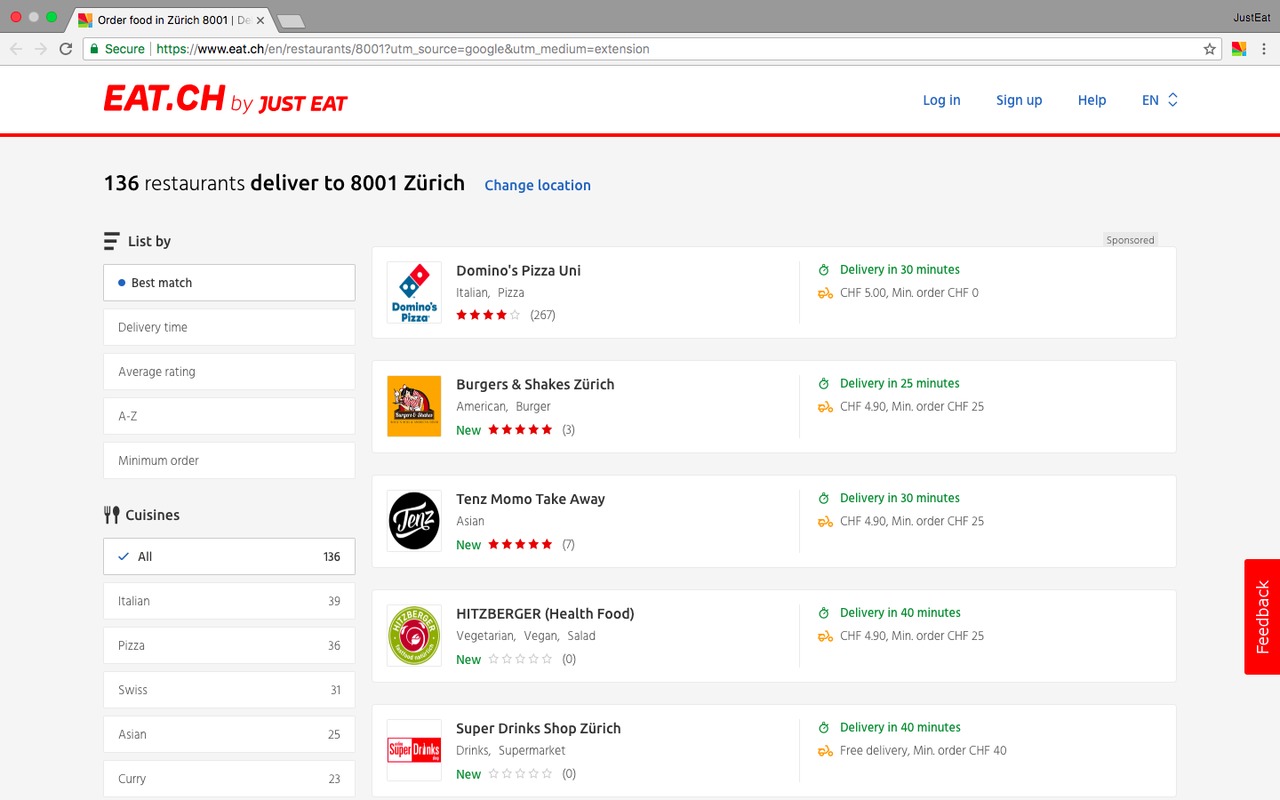This screenshot has height=800, width=1280.
Task: Click Burgers & Shakes five-star rating
Action: coord(520,430)
